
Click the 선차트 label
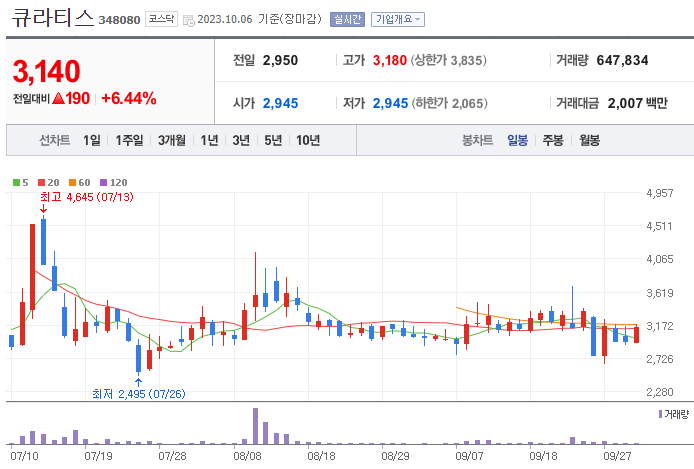[54, 141]
